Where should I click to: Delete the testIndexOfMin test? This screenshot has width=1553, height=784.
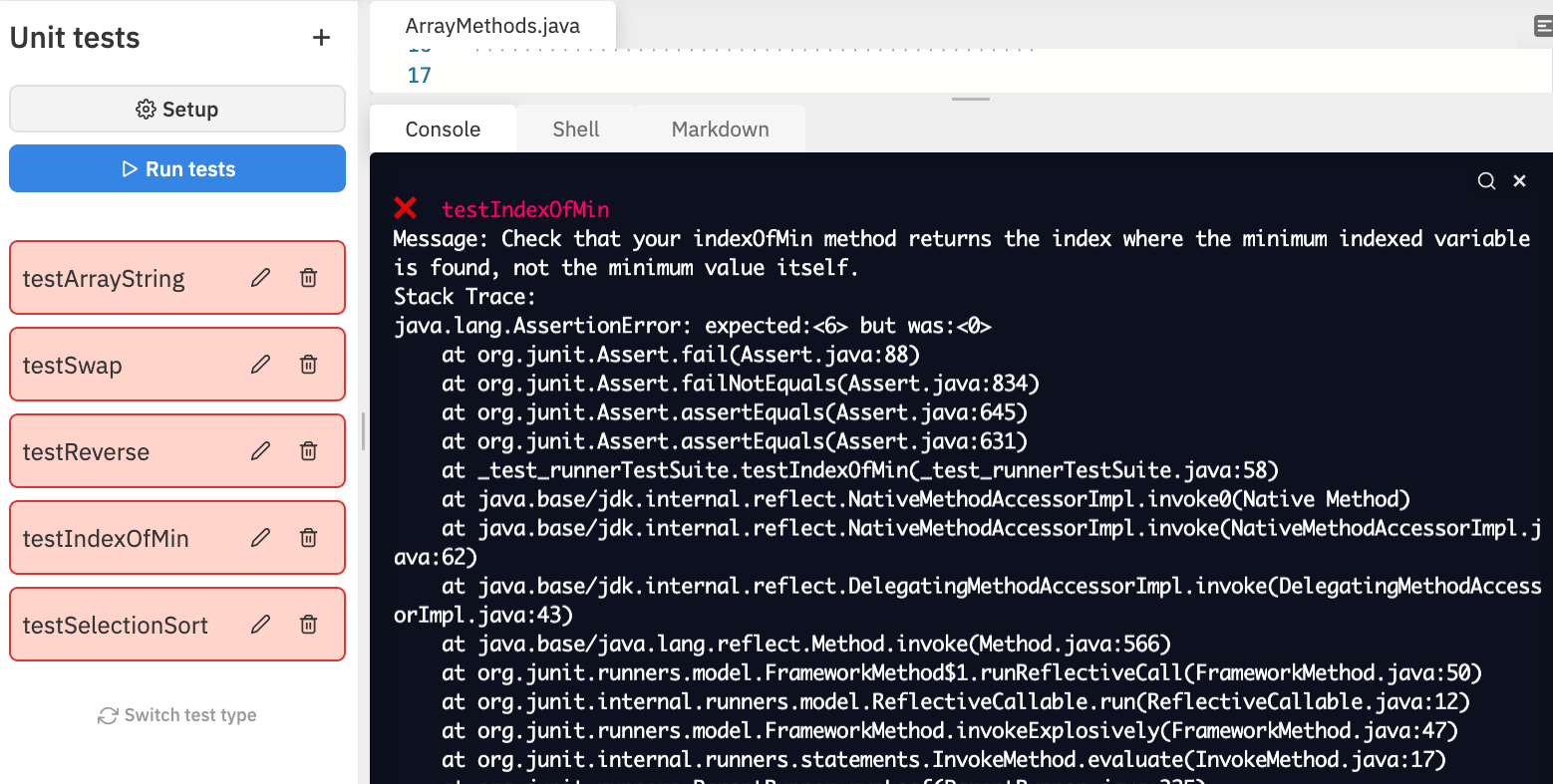pos(309,538)
